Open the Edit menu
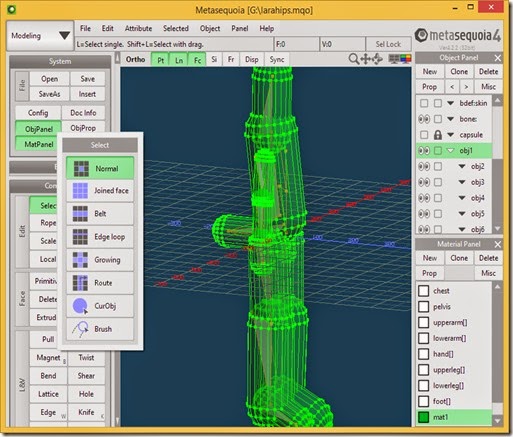Image resolution: width=513 pixels, height=437 pixels. [108, 29]
